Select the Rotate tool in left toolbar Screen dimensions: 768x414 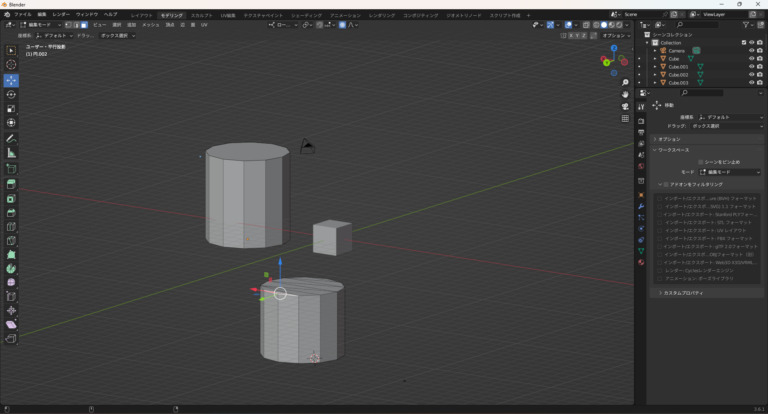pyautogui.click(x=11, y=94)
